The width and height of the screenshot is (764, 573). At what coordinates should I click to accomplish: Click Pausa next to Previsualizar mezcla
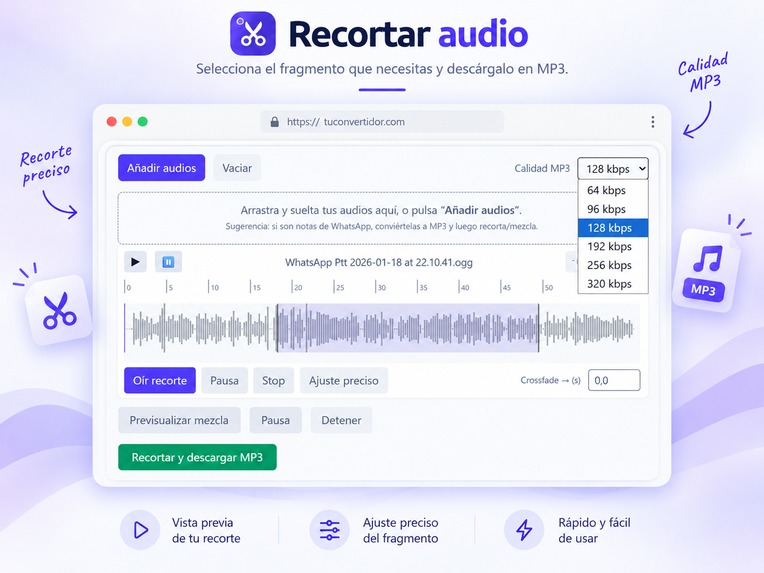coord(275,420)
